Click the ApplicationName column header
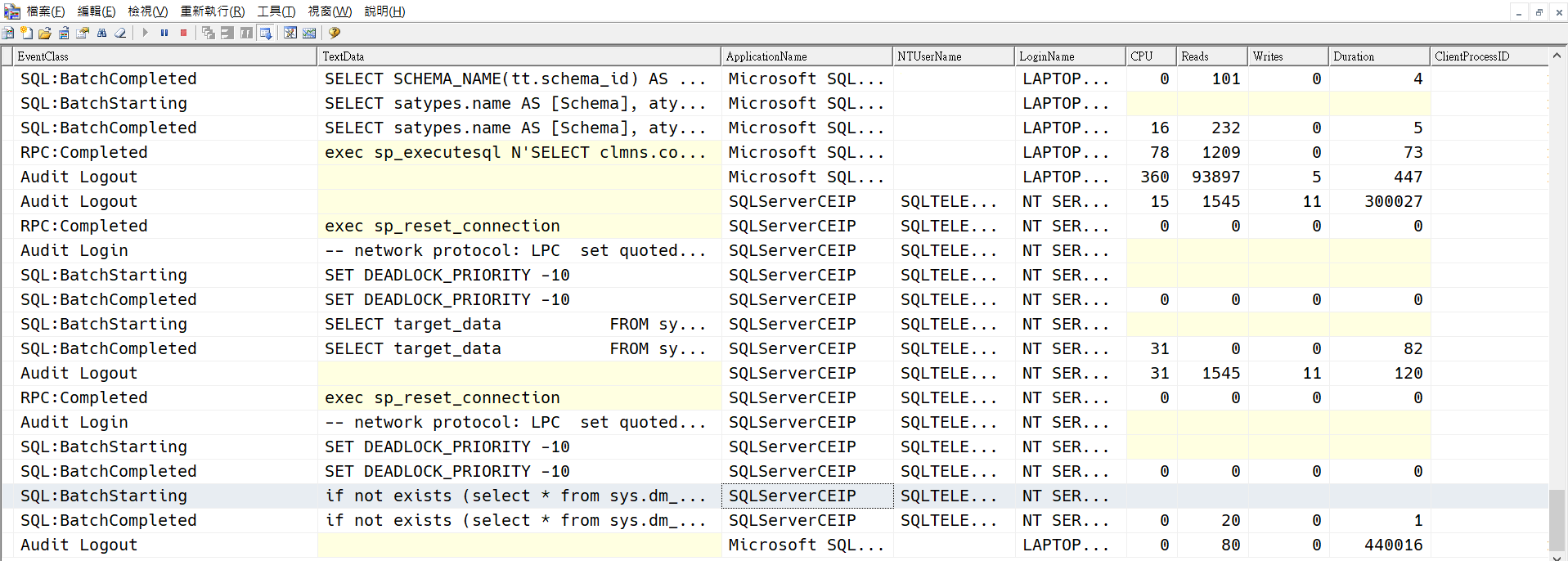Viewport: 1568px width, 561px height. click(x=807, y=56)
